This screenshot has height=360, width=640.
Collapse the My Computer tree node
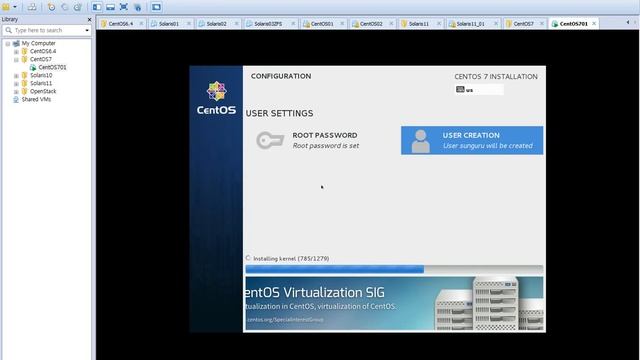point(8,43)
